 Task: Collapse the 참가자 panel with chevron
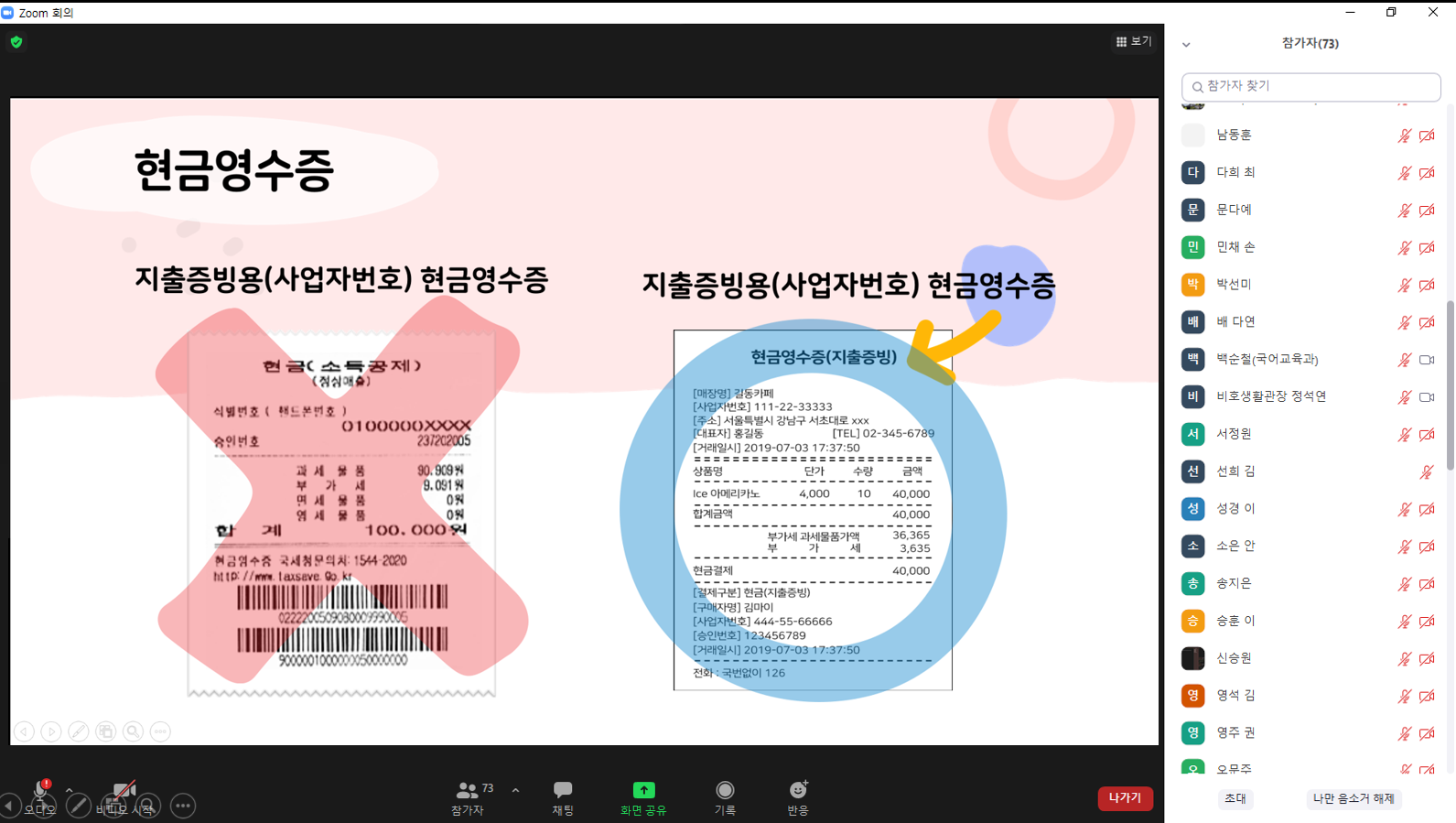pyautogui.click(x=1186, y=44)
